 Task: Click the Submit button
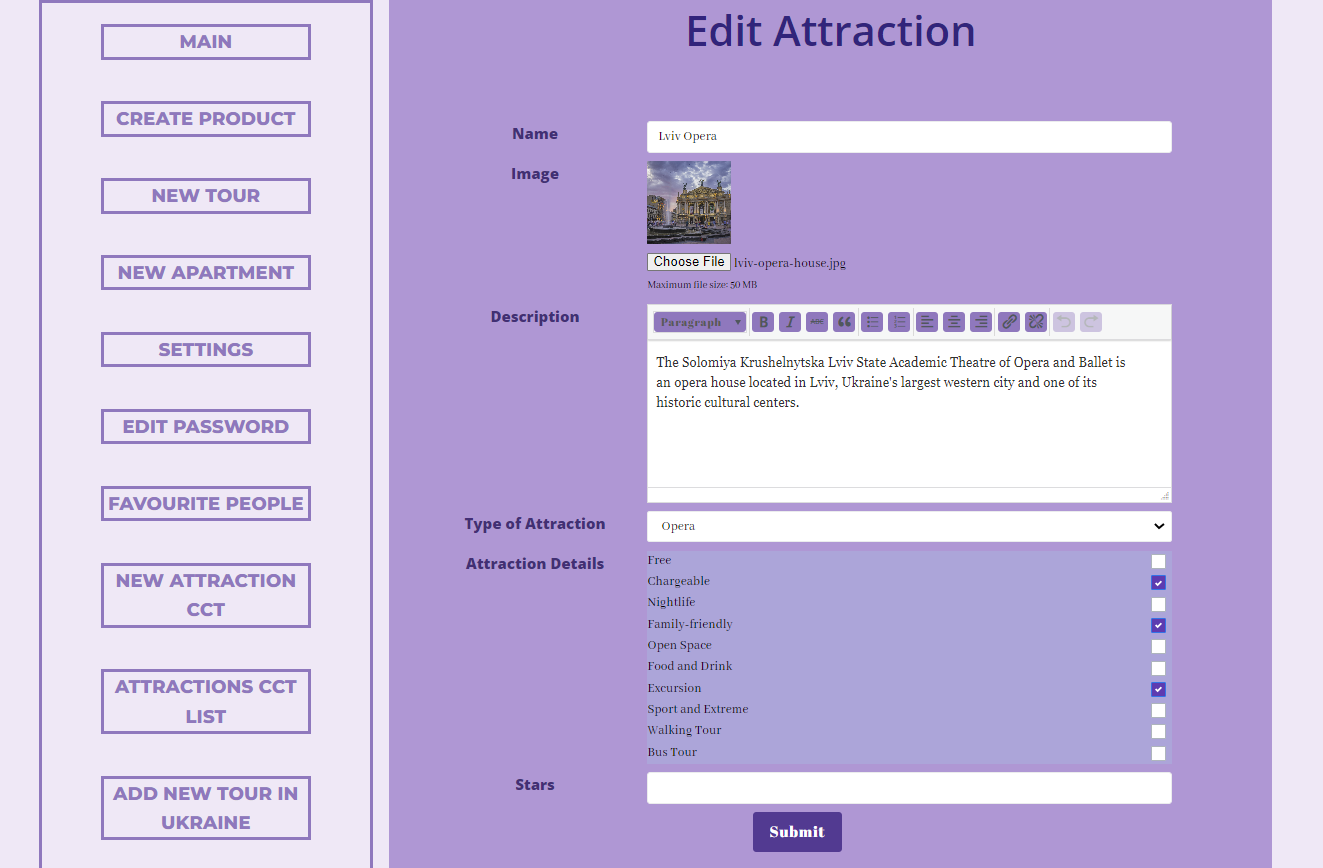[x=797, y=832]
